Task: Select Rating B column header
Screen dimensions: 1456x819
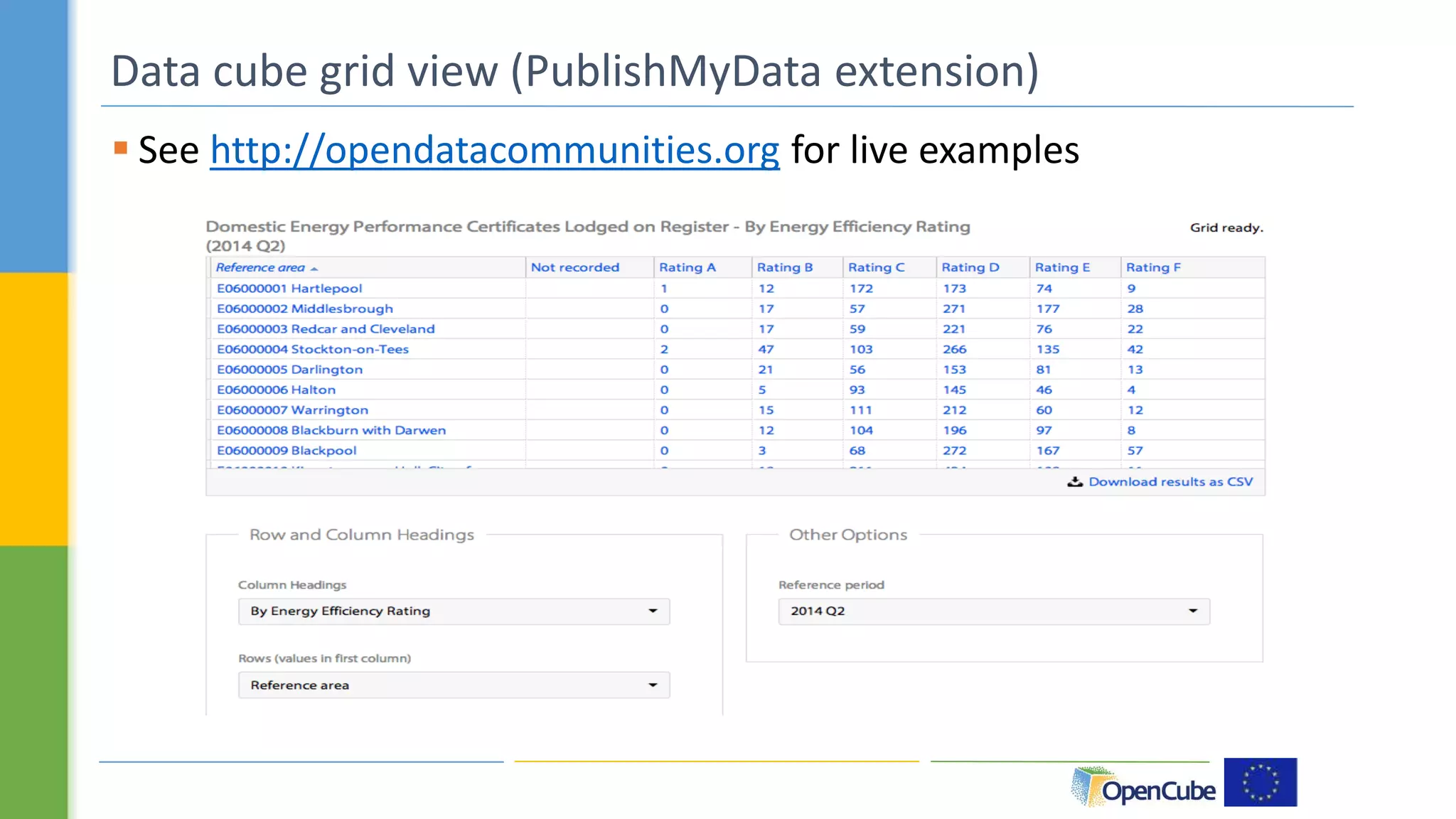Action: pos(785,267)
